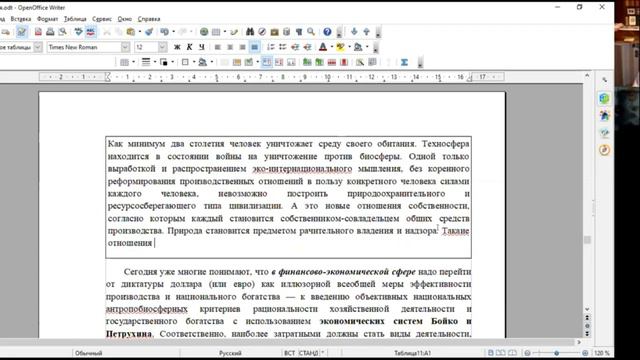Open the Таблица menu

[75, 19]
